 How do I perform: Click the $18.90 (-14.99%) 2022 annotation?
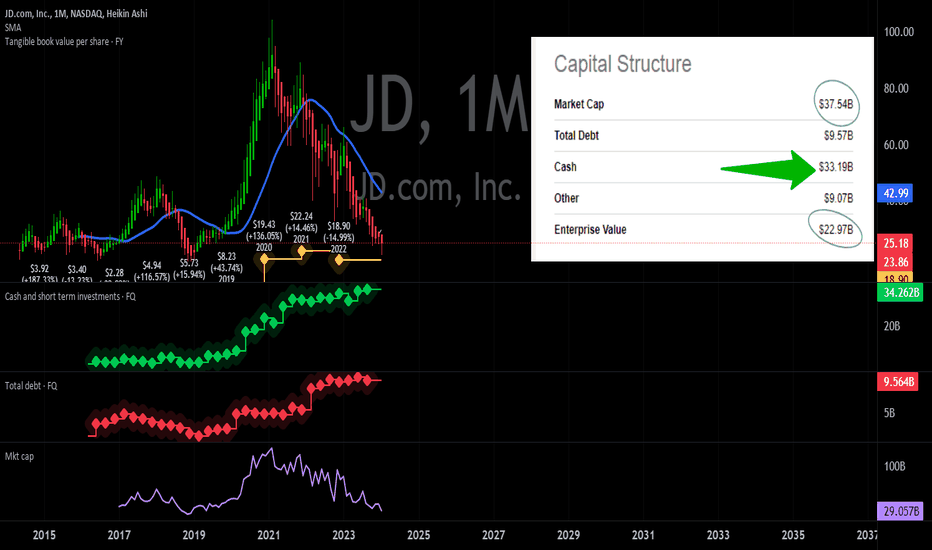pos(339,237)
